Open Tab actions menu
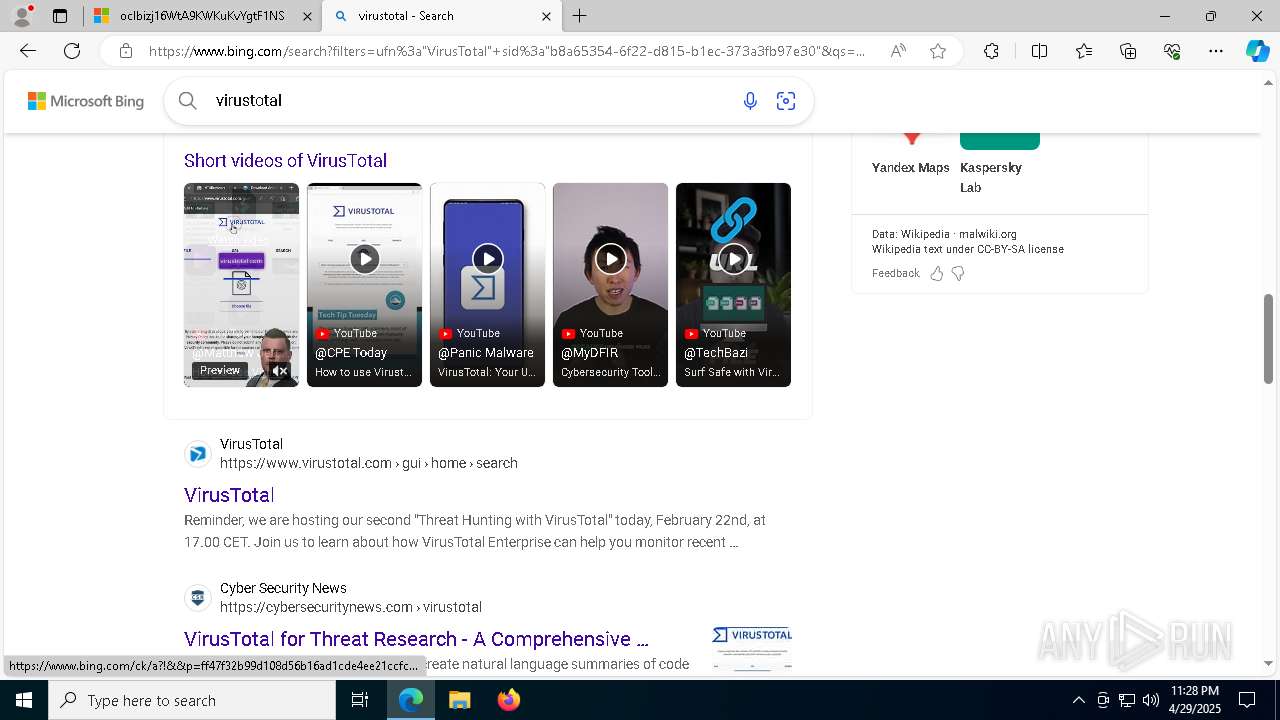The width and height of the screenshot is (1280, 720). pyautogui.click(x=60, y=16)
